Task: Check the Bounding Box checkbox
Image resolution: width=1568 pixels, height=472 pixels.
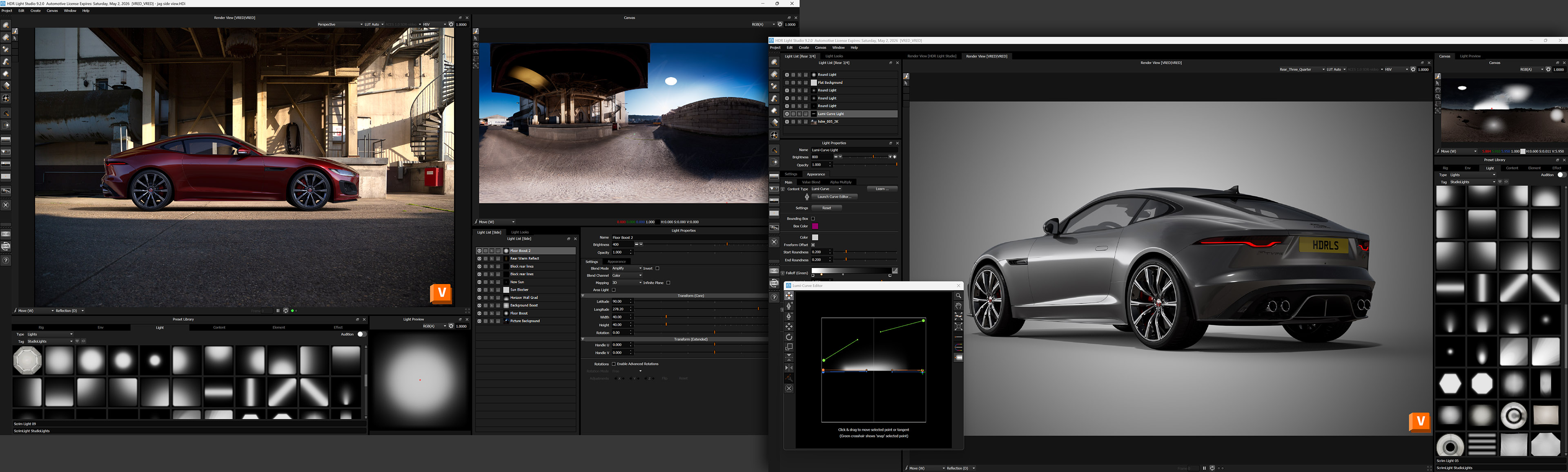Action: 813,219
